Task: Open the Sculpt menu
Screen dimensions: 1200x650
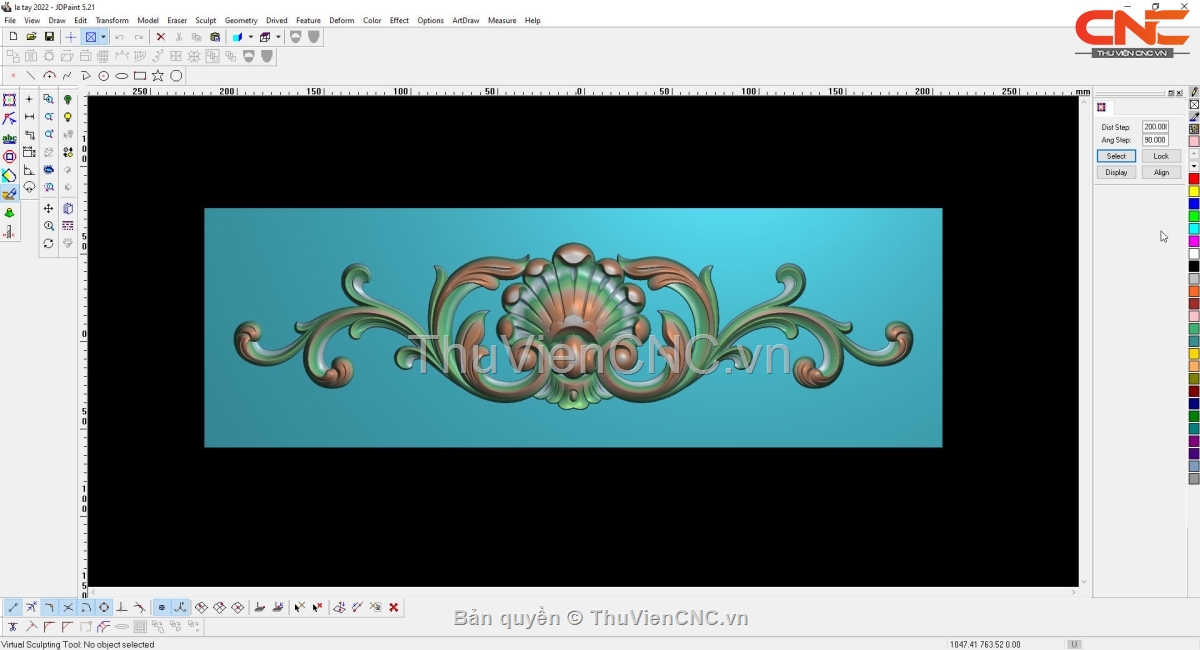Action: pos(206,20)
